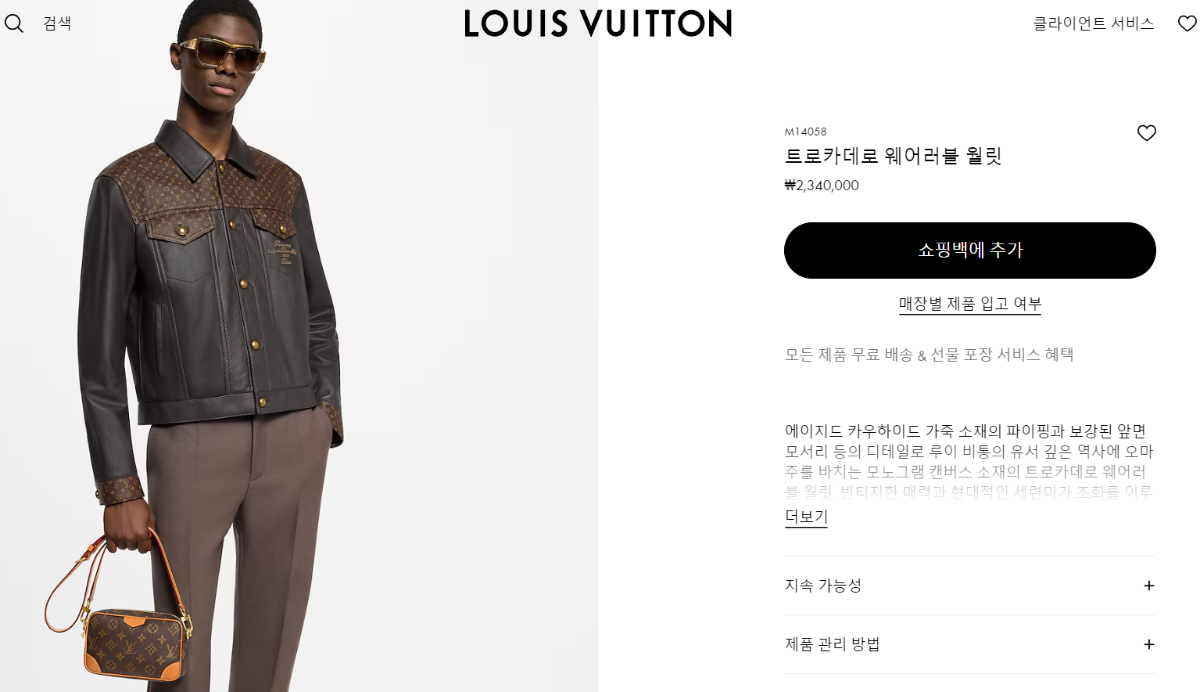Click the product description paragraph
Image resolution: width=1200 pixels, height=692 pixels.
(970, 461)
